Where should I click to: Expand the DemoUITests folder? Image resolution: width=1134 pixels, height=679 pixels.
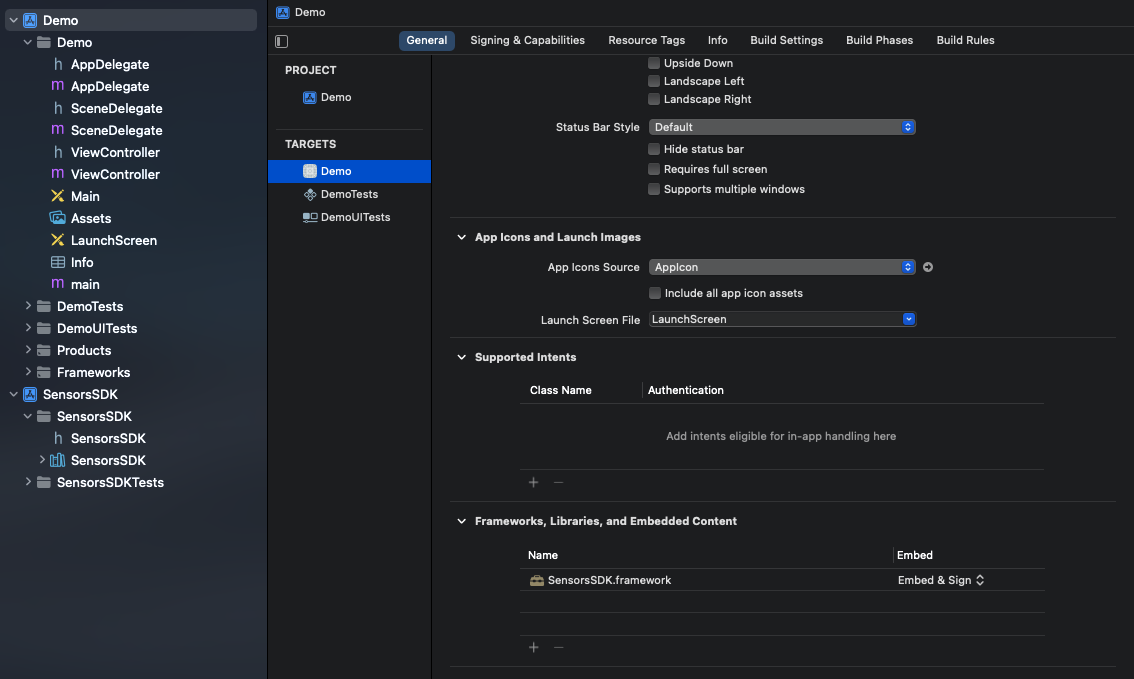tap(28, 328)
